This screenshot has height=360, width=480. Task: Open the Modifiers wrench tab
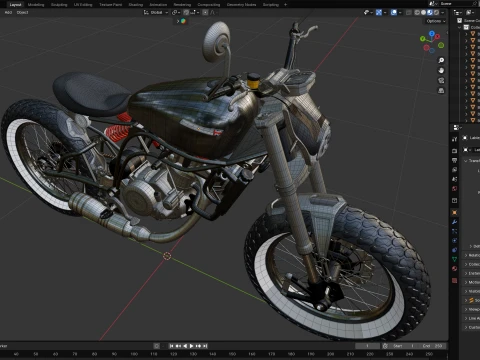tap(455, 222)
